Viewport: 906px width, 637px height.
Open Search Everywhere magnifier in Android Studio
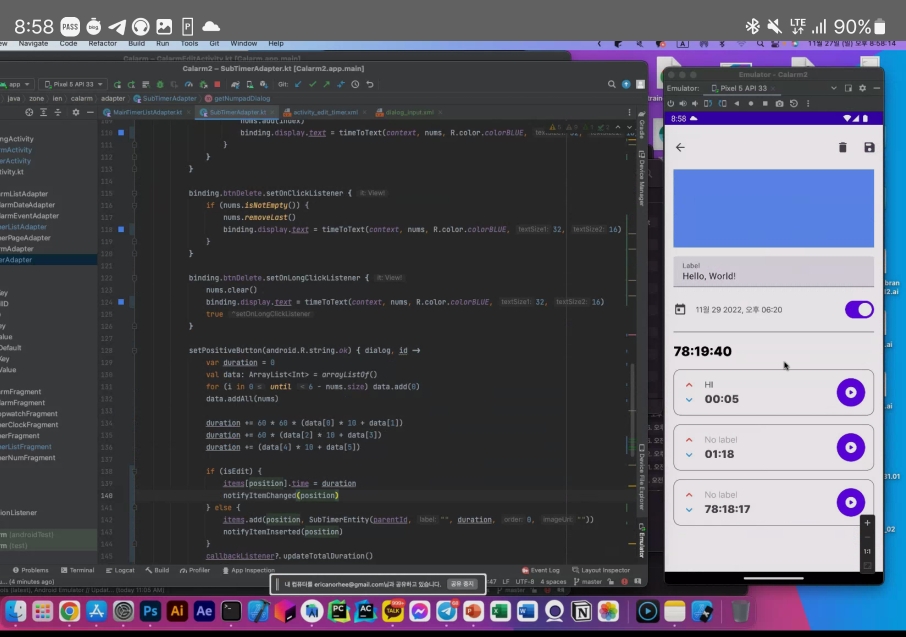click(x=611, y=84)
